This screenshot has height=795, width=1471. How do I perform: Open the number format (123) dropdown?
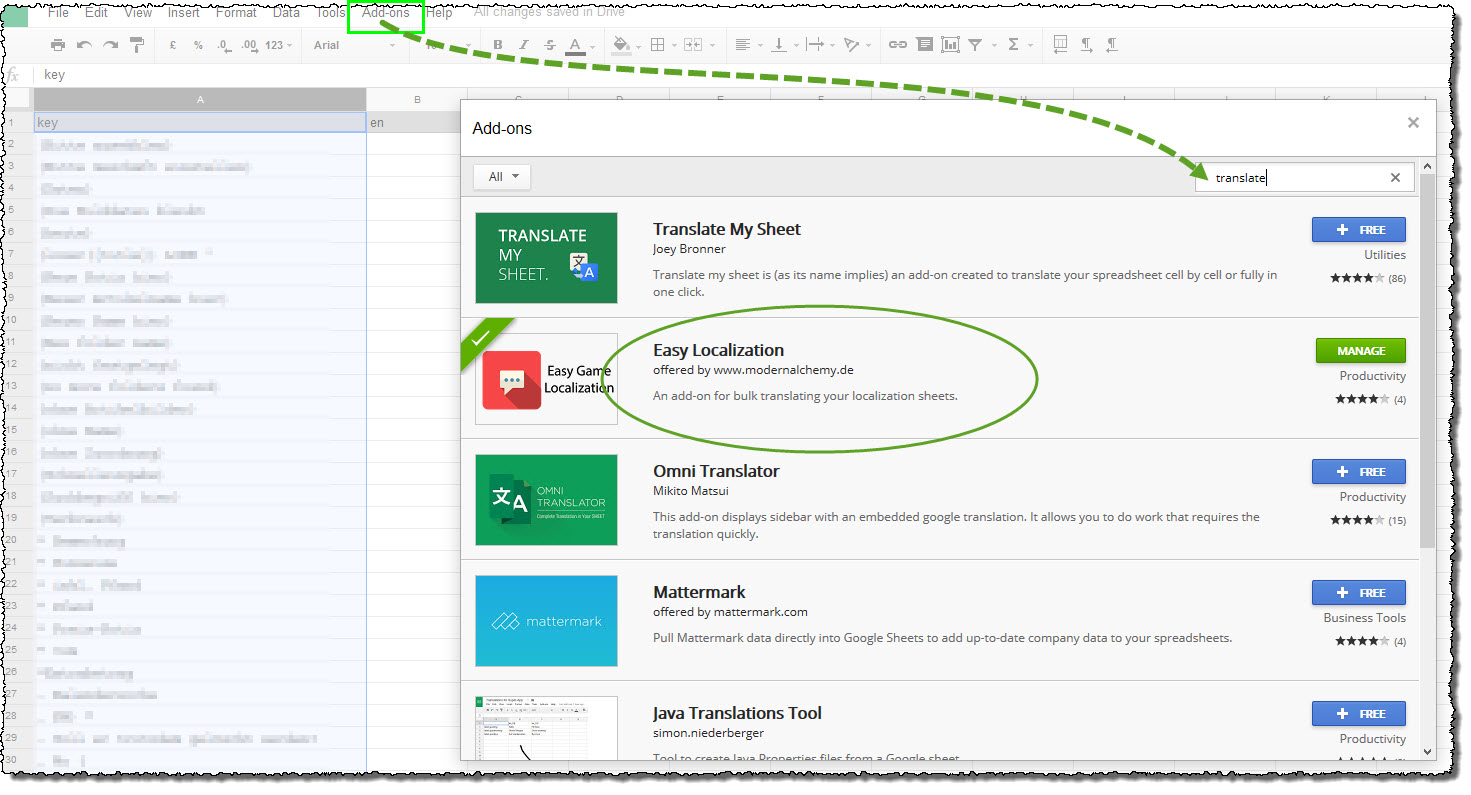tap(280, 45)
